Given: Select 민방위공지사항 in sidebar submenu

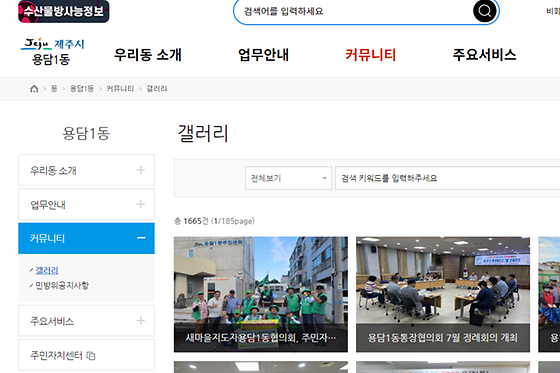Looking at the screenshot, I should (62, 285).
